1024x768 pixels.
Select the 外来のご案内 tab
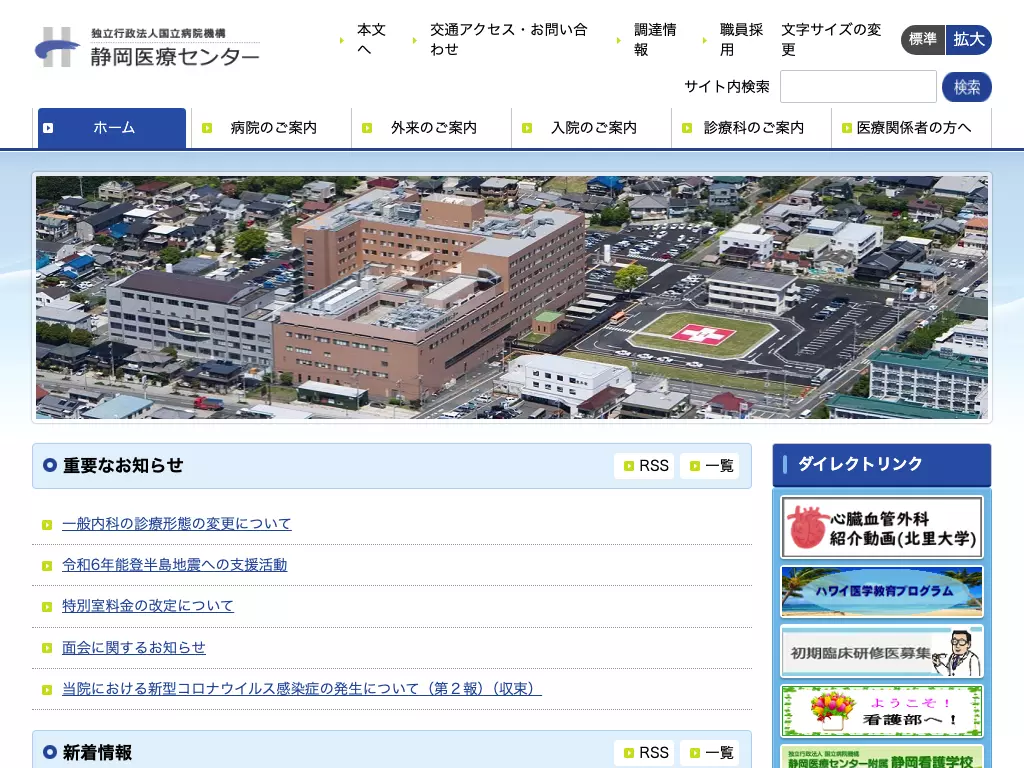coord(433,128)
